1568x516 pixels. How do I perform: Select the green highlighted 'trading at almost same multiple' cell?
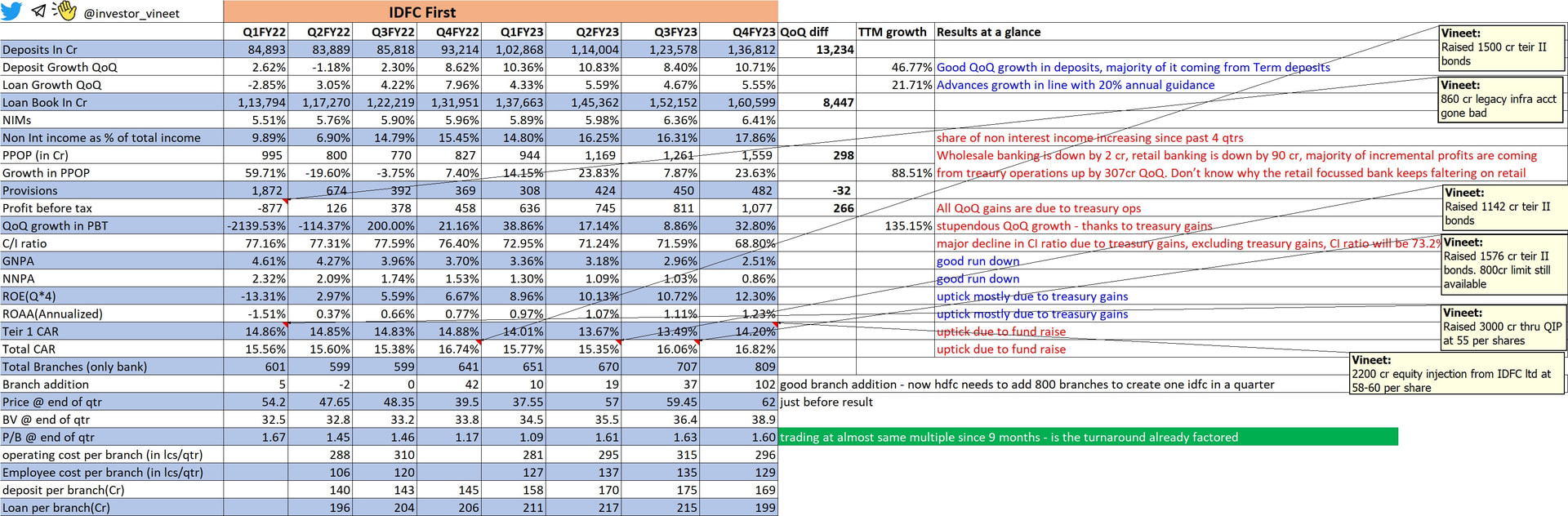click(x=1088, y=438)
